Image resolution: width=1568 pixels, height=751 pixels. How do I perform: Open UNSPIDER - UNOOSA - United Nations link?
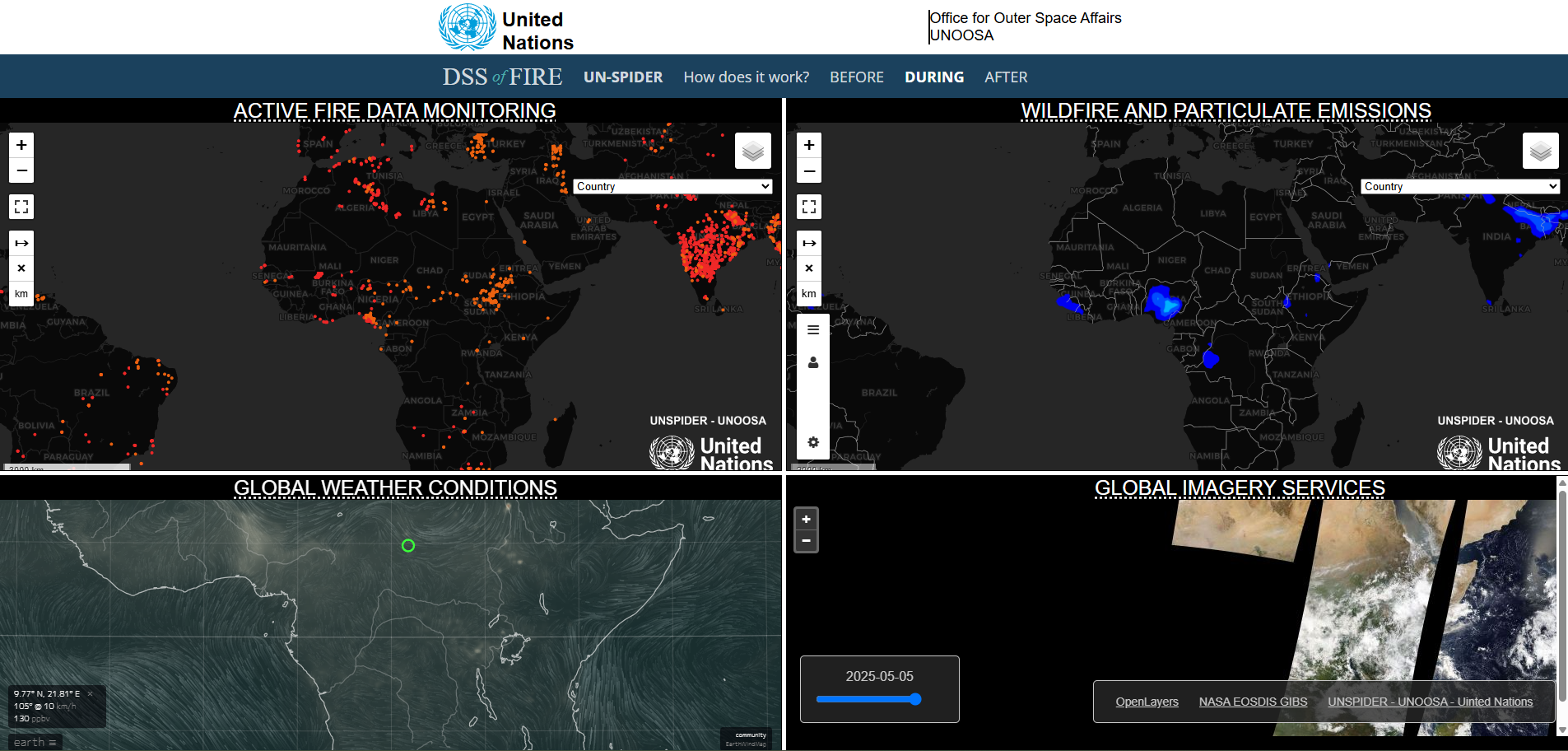tap(1431, 702)
